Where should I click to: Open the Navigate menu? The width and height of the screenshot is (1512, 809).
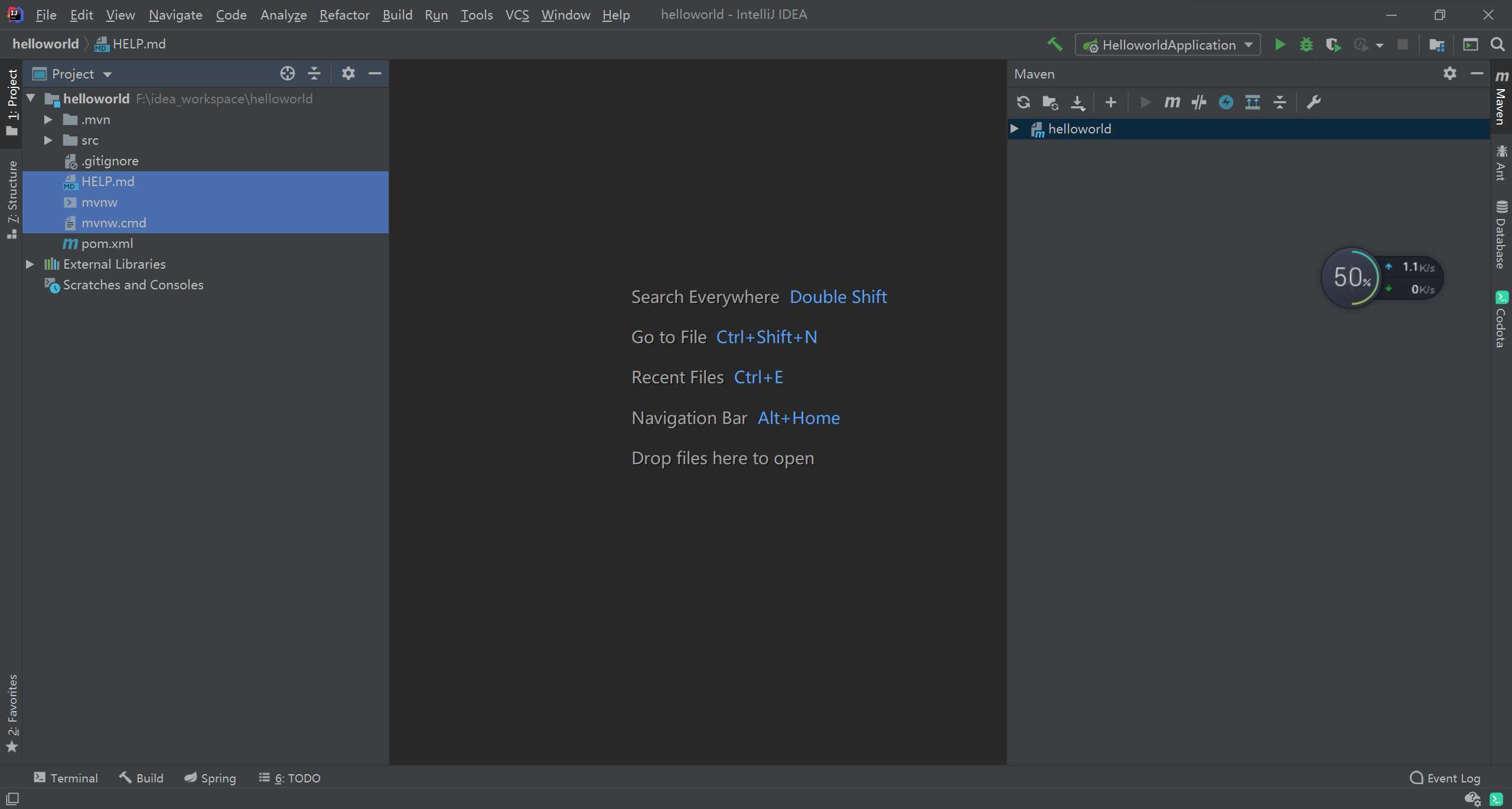click(x=175, y=15)
